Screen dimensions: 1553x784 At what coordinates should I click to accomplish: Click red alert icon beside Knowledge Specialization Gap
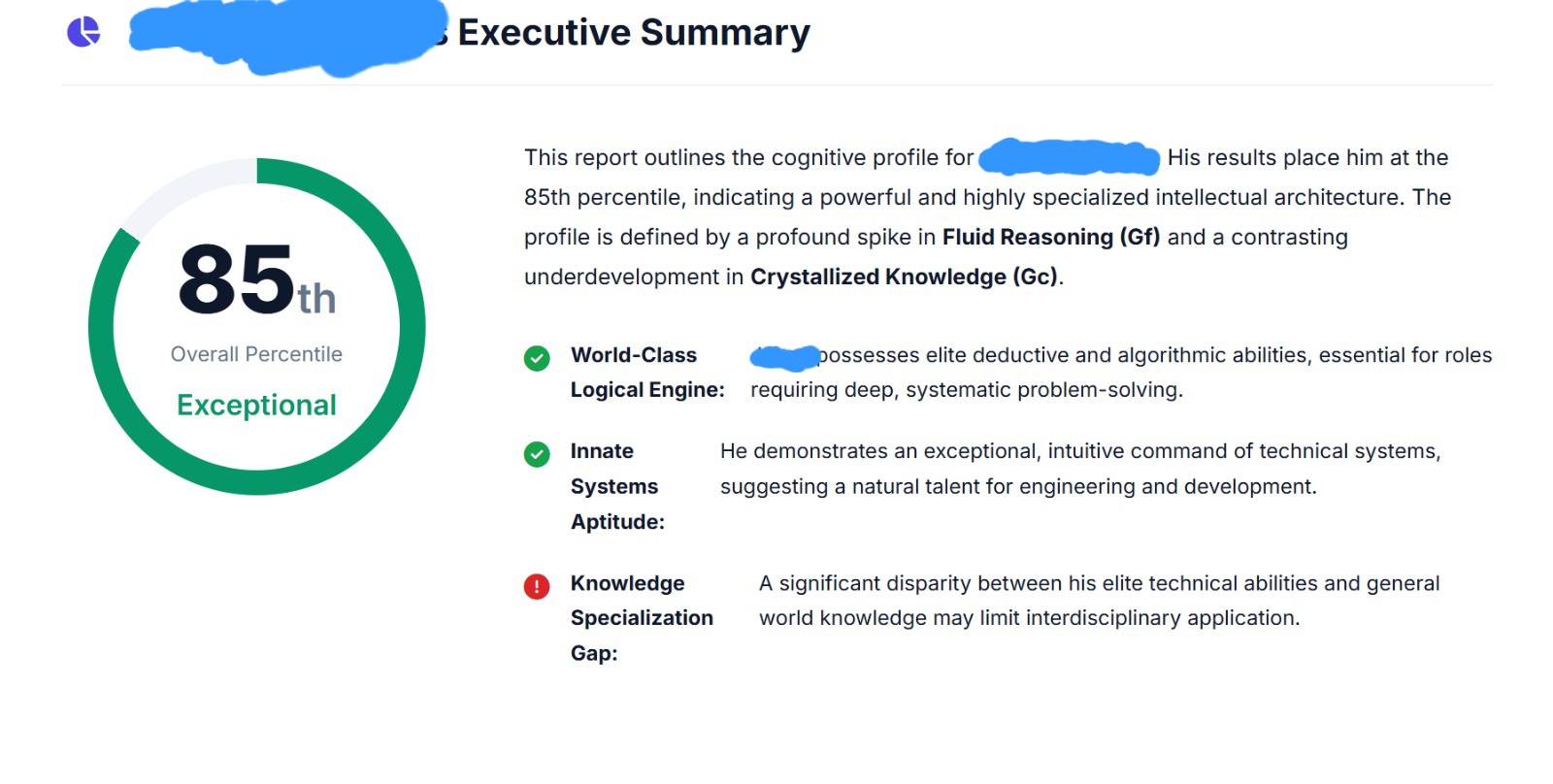537,586
